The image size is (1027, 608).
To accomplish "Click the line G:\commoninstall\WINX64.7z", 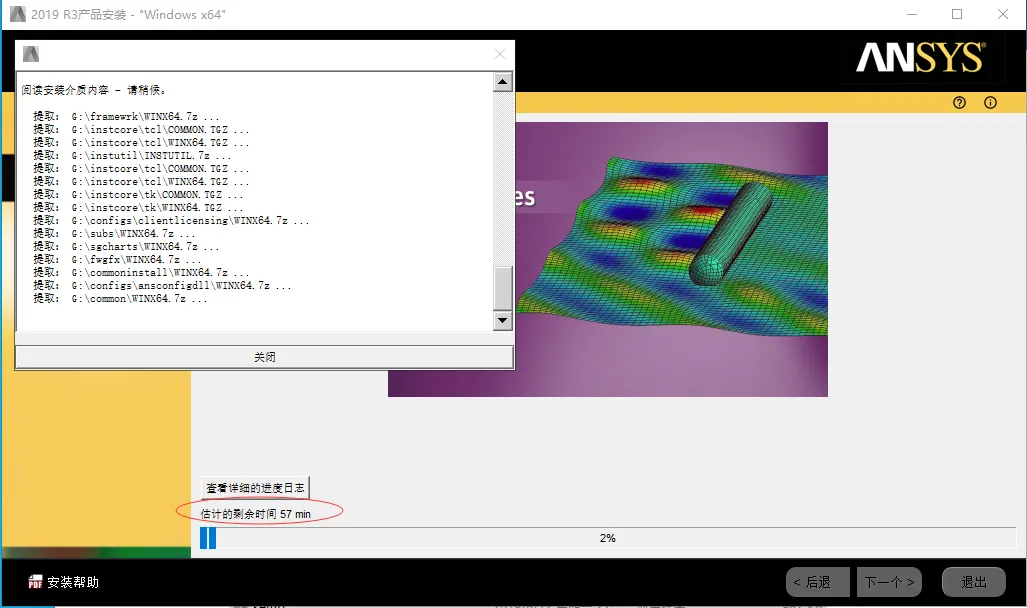I will click(x=141, y=272).
